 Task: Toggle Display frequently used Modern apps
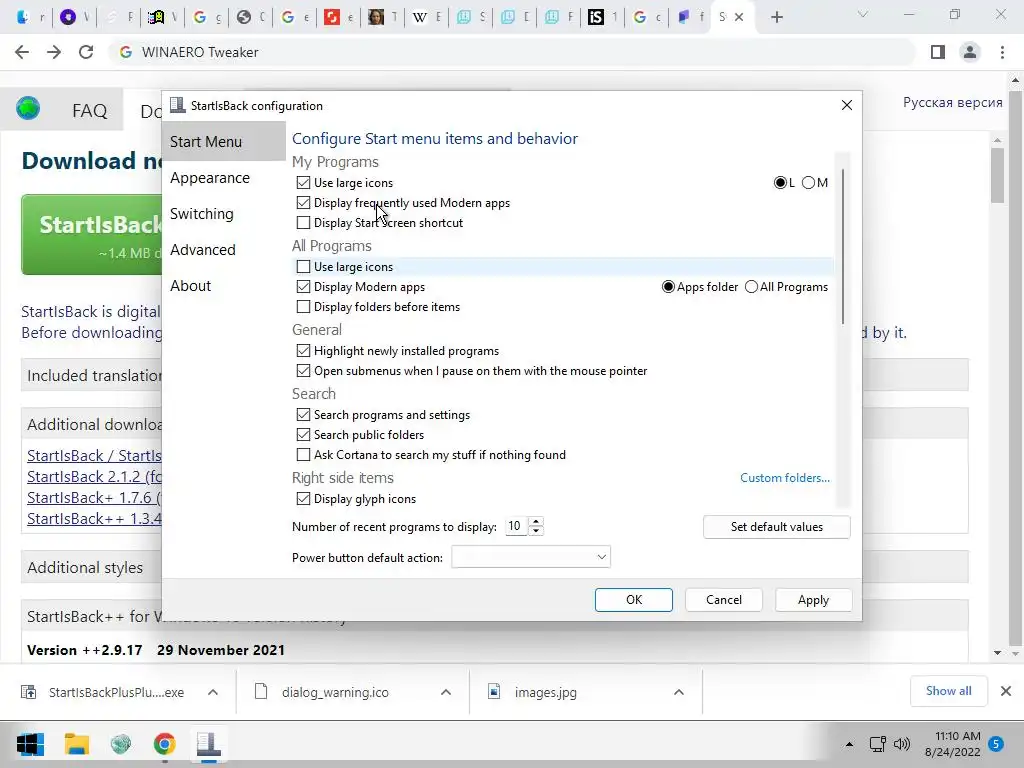pyautogui.click(x=303, y=203)
